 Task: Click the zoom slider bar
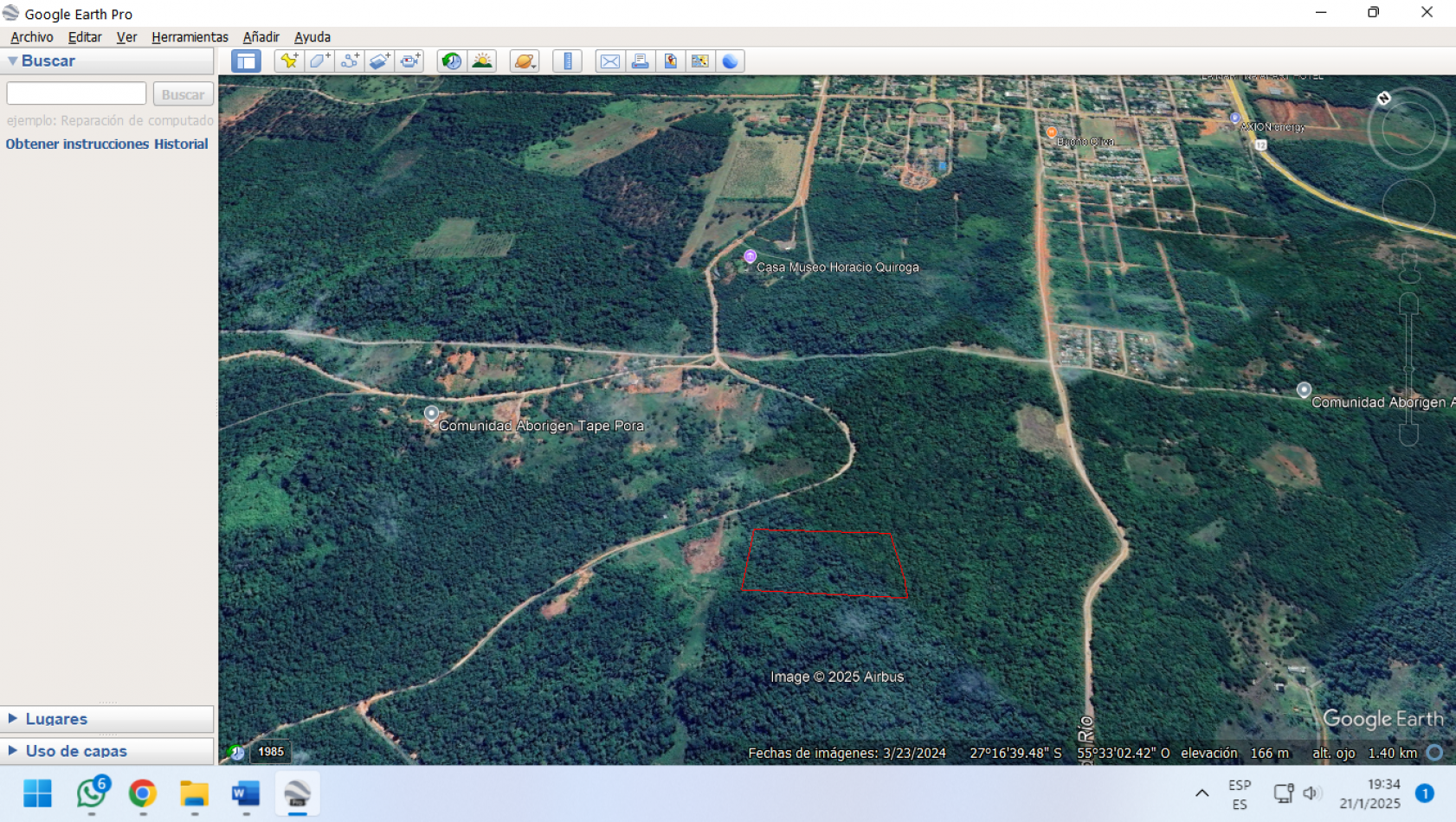click(1409, 368)
